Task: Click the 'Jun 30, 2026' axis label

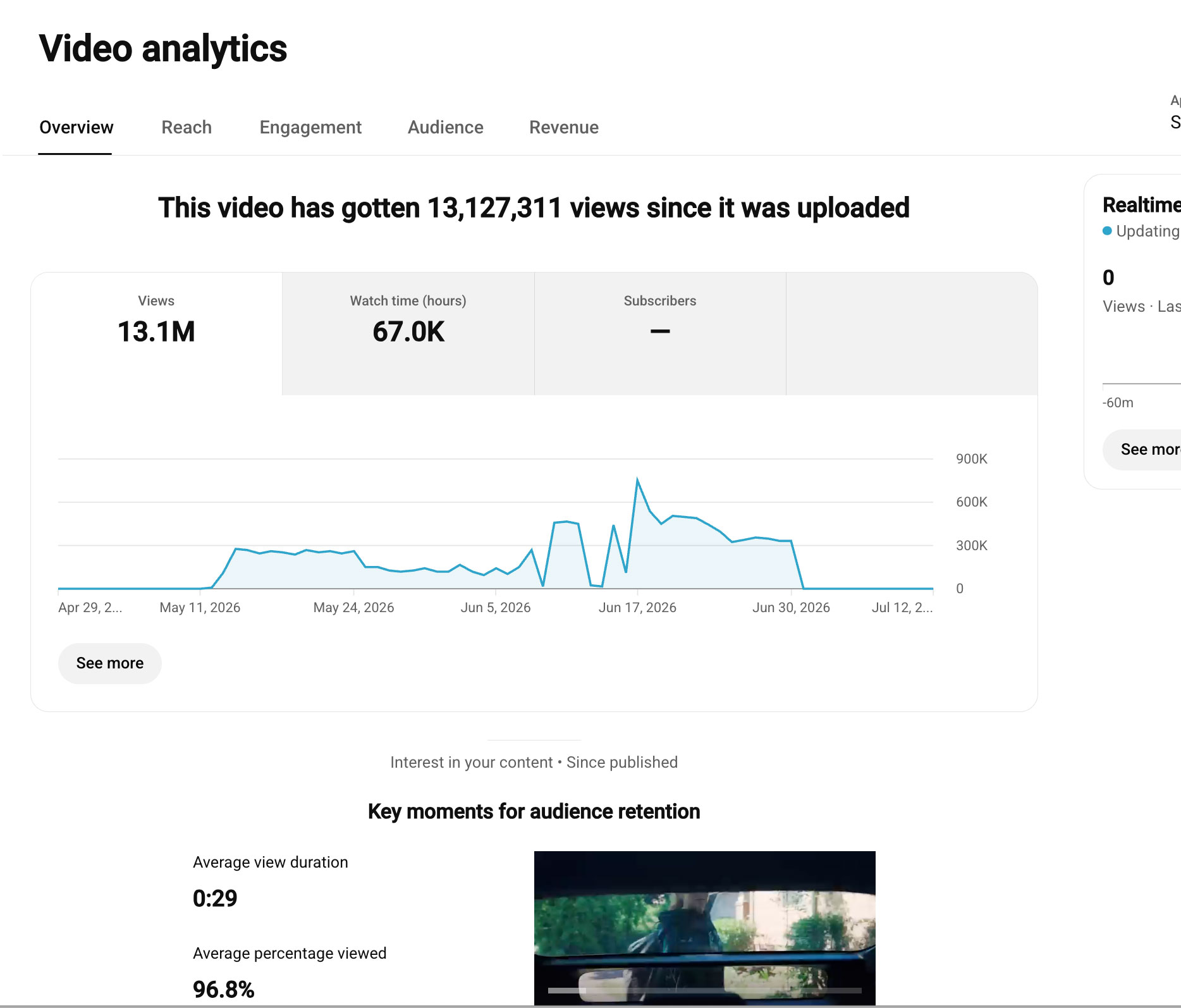Action: click(791, 608)
